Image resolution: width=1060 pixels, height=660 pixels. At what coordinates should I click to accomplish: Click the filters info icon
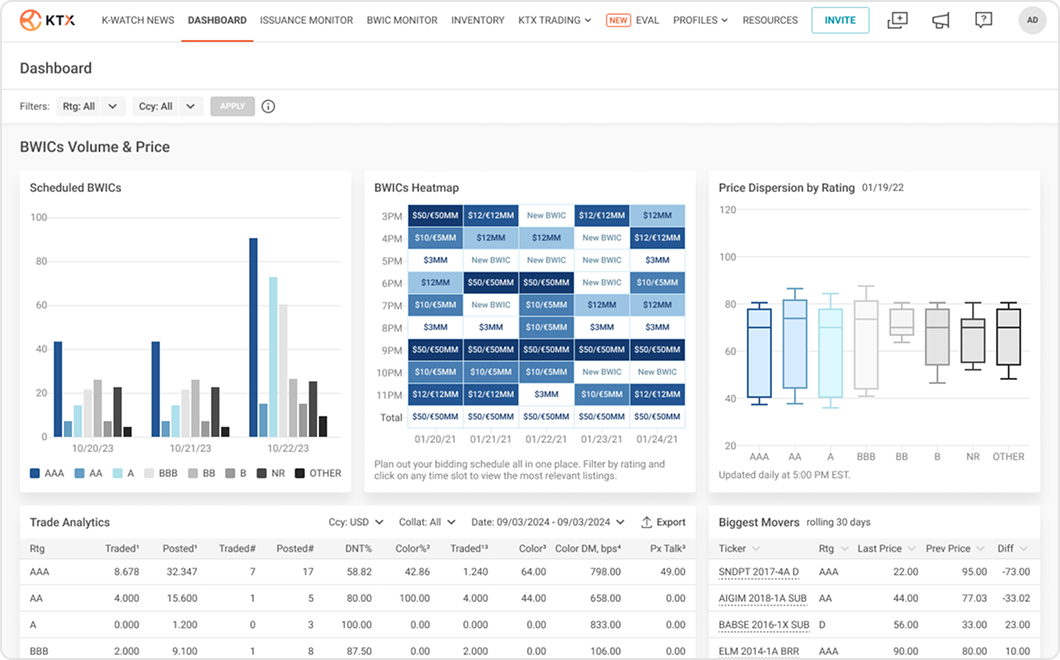coord(268,106)
